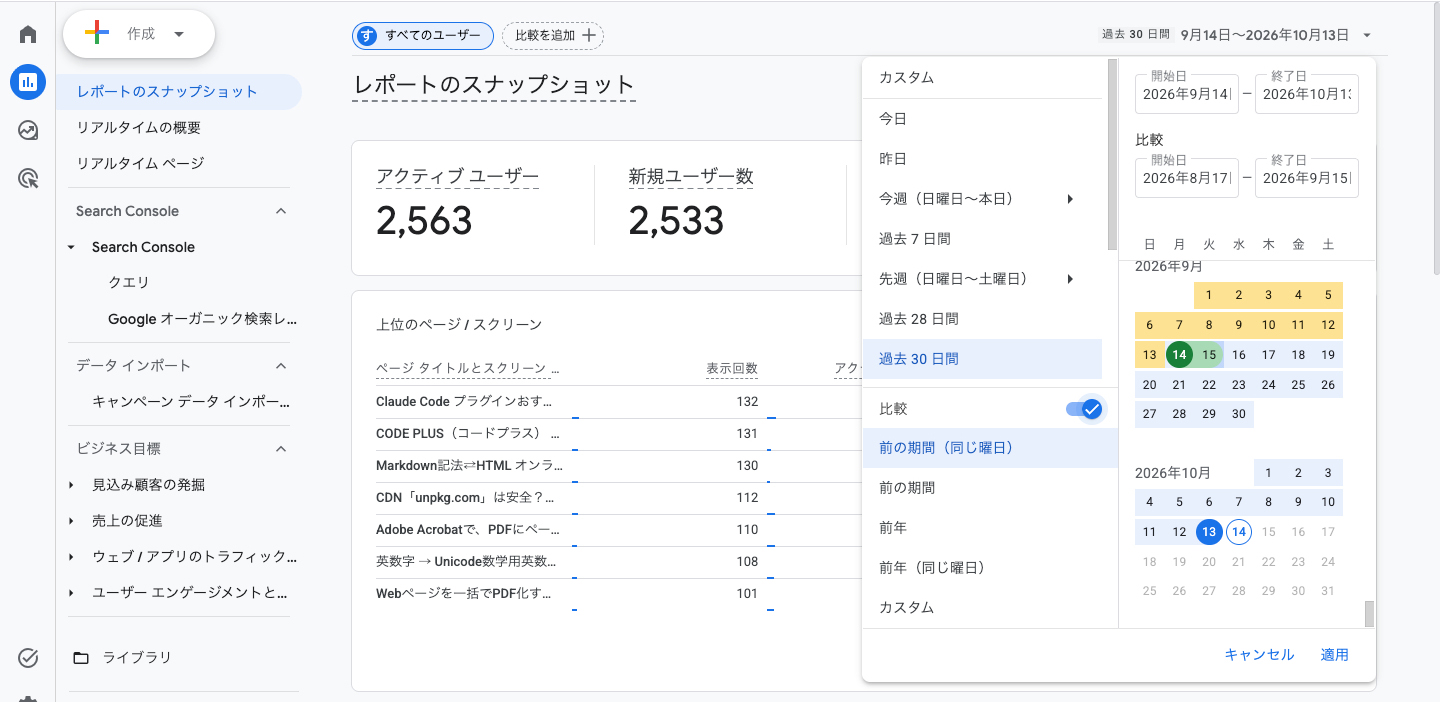Expand 見込み顧客の発掘 tree item

point(71,485)
